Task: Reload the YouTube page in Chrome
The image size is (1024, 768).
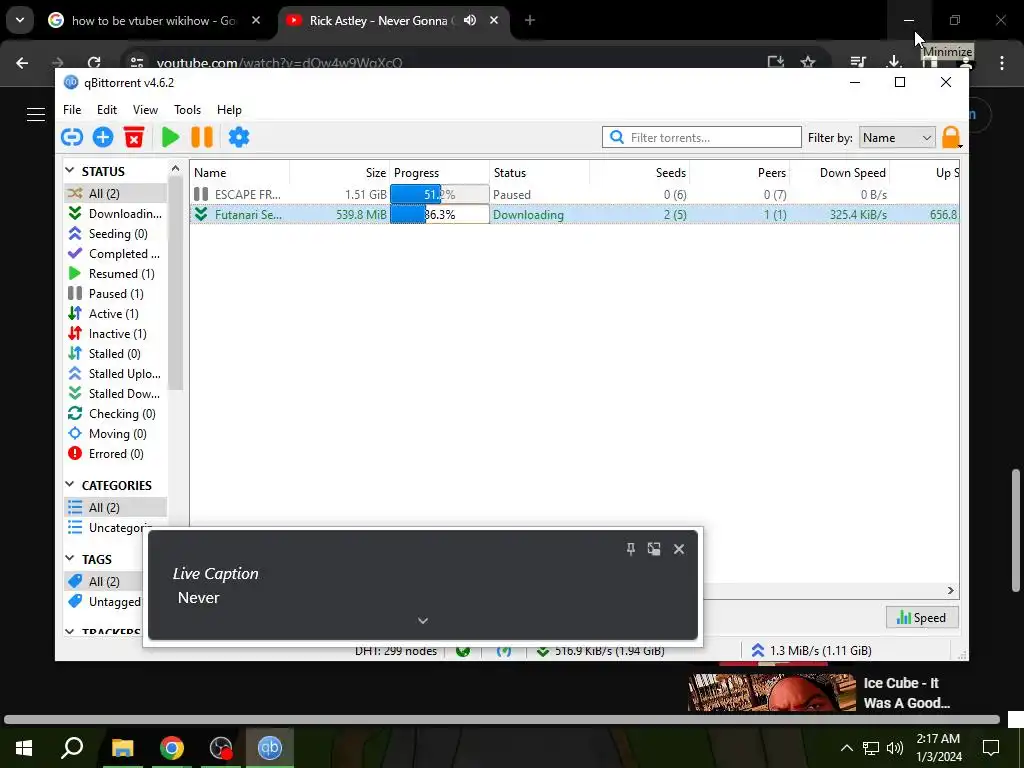Action: click(94, 63)
